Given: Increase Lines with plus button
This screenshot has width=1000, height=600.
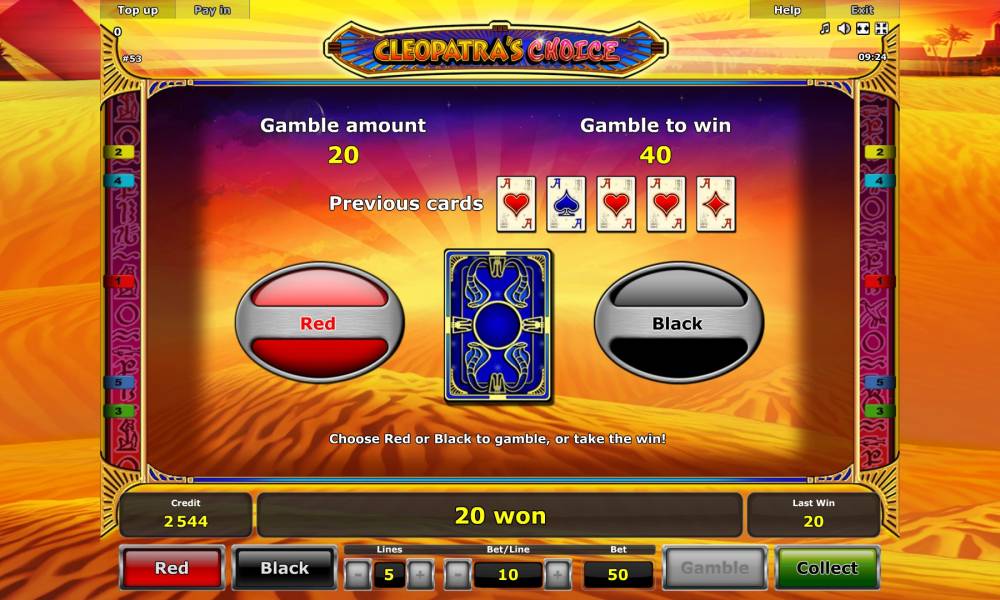Looking at the screenshot, I should point(420,574).
